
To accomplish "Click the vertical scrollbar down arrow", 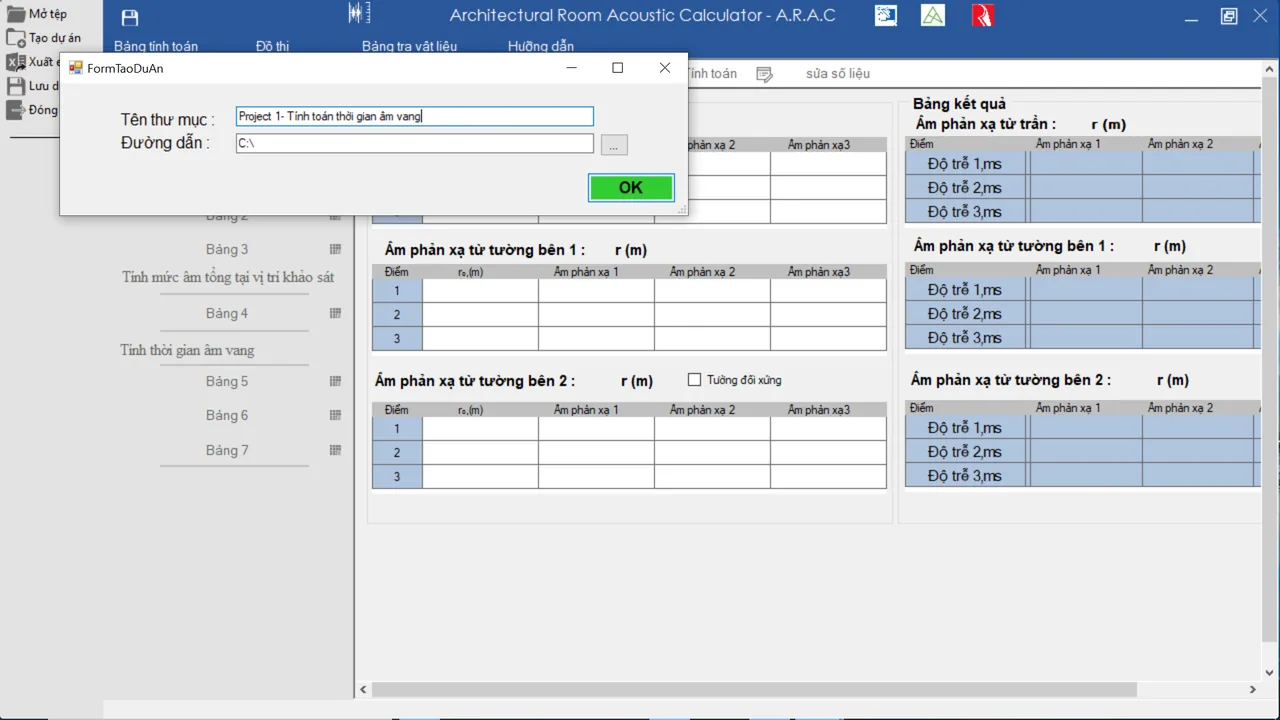I will click(x=1270, y=672).
